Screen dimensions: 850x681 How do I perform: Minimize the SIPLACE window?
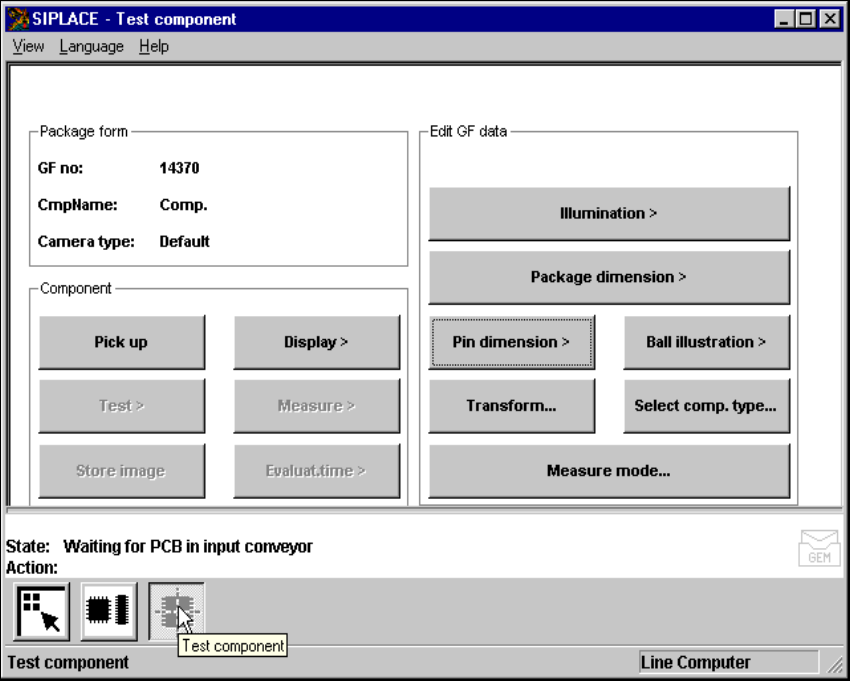[x=783, y=20]
